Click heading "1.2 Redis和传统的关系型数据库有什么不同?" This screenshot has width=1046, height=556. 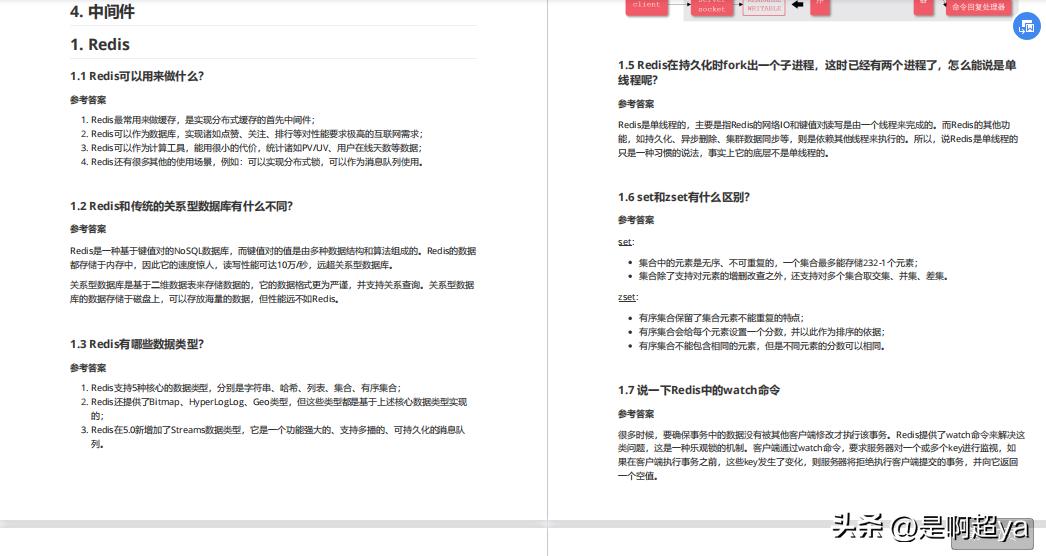click(181, 206)
